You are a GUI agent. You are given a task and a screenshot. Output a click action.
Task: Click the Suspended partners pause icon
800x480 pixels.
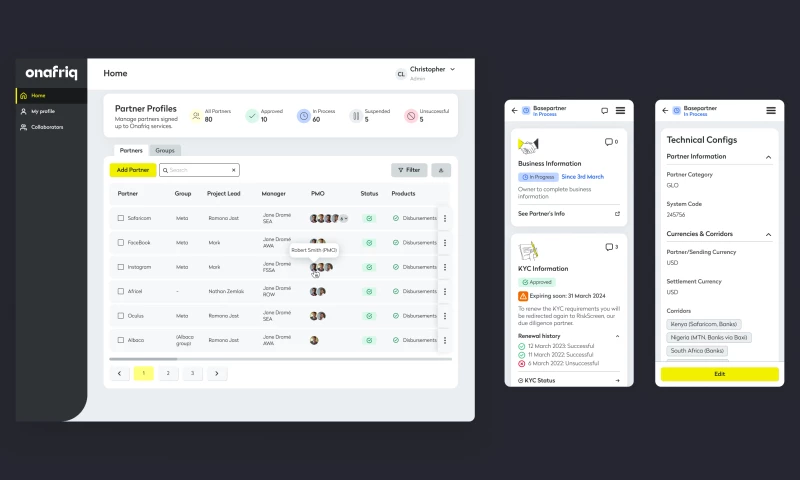[x=355, y=116]
